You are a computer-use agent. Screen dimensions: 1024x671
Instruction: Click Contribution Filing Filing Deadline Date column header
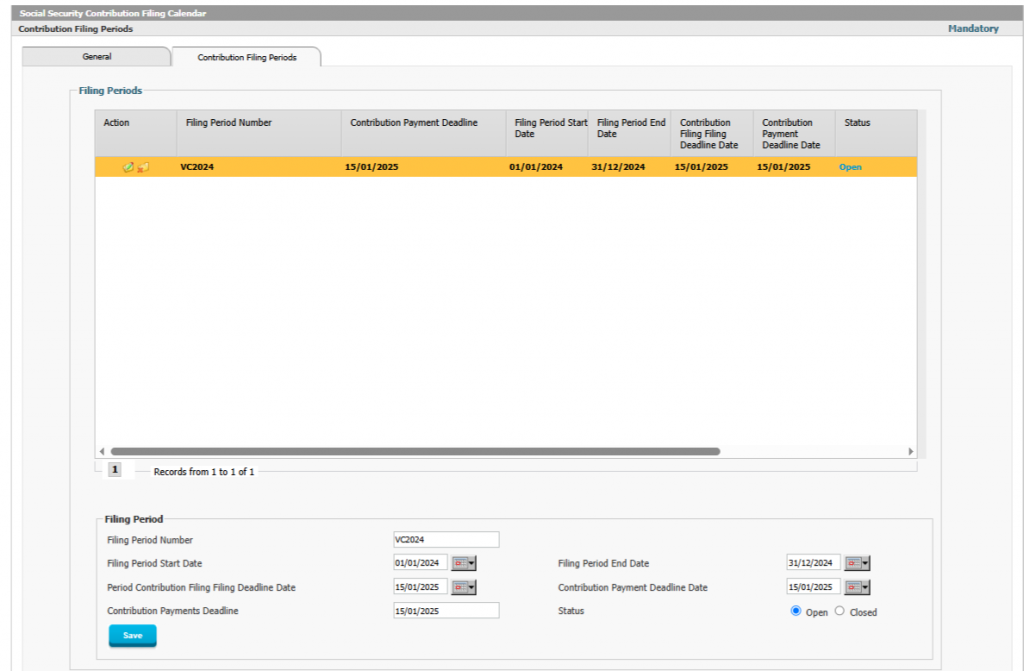click(712, 133)
